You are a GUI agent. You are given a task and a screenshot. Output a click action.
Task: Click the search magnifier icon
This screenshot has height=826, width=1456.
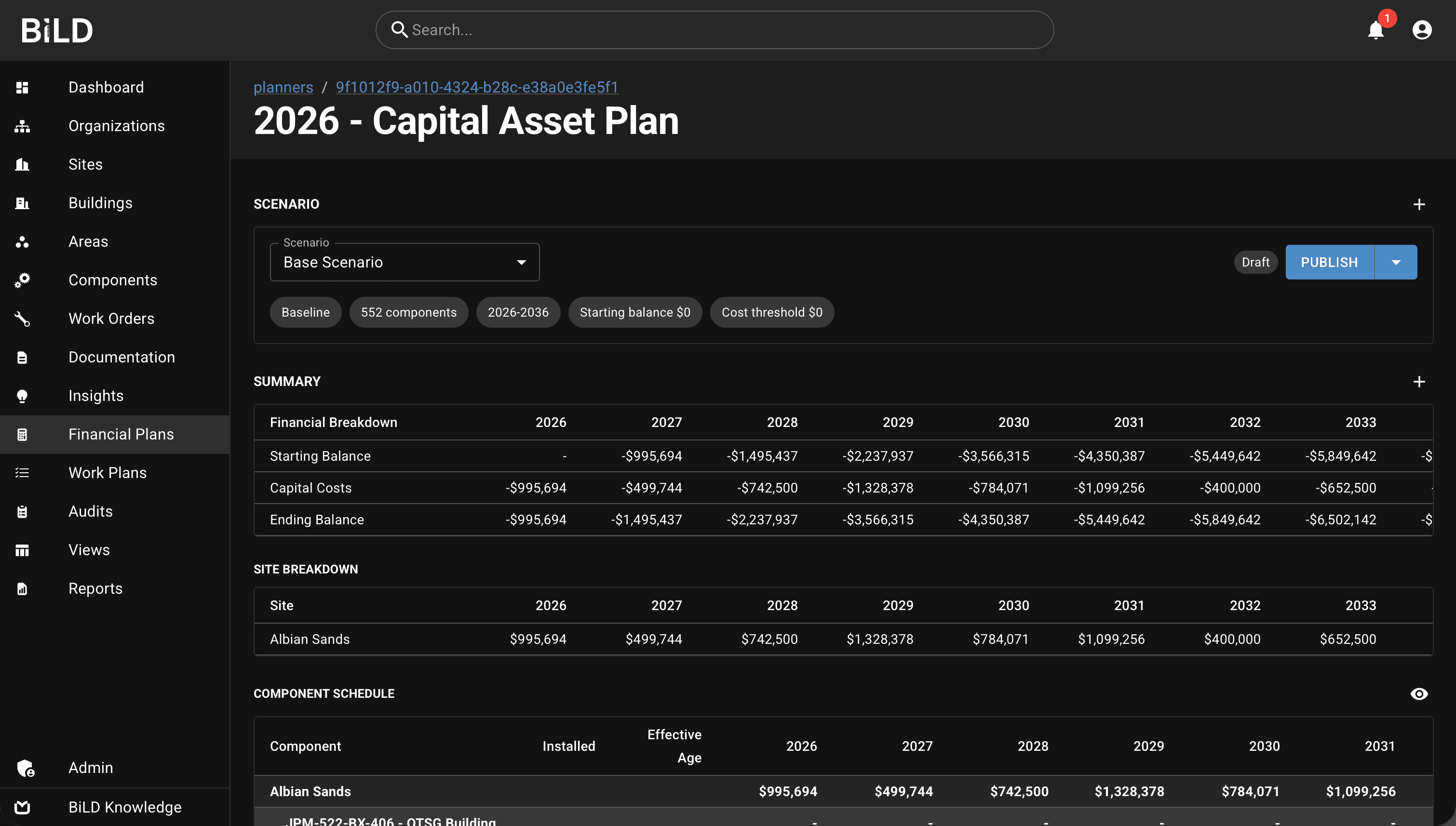tap(400, 30)
